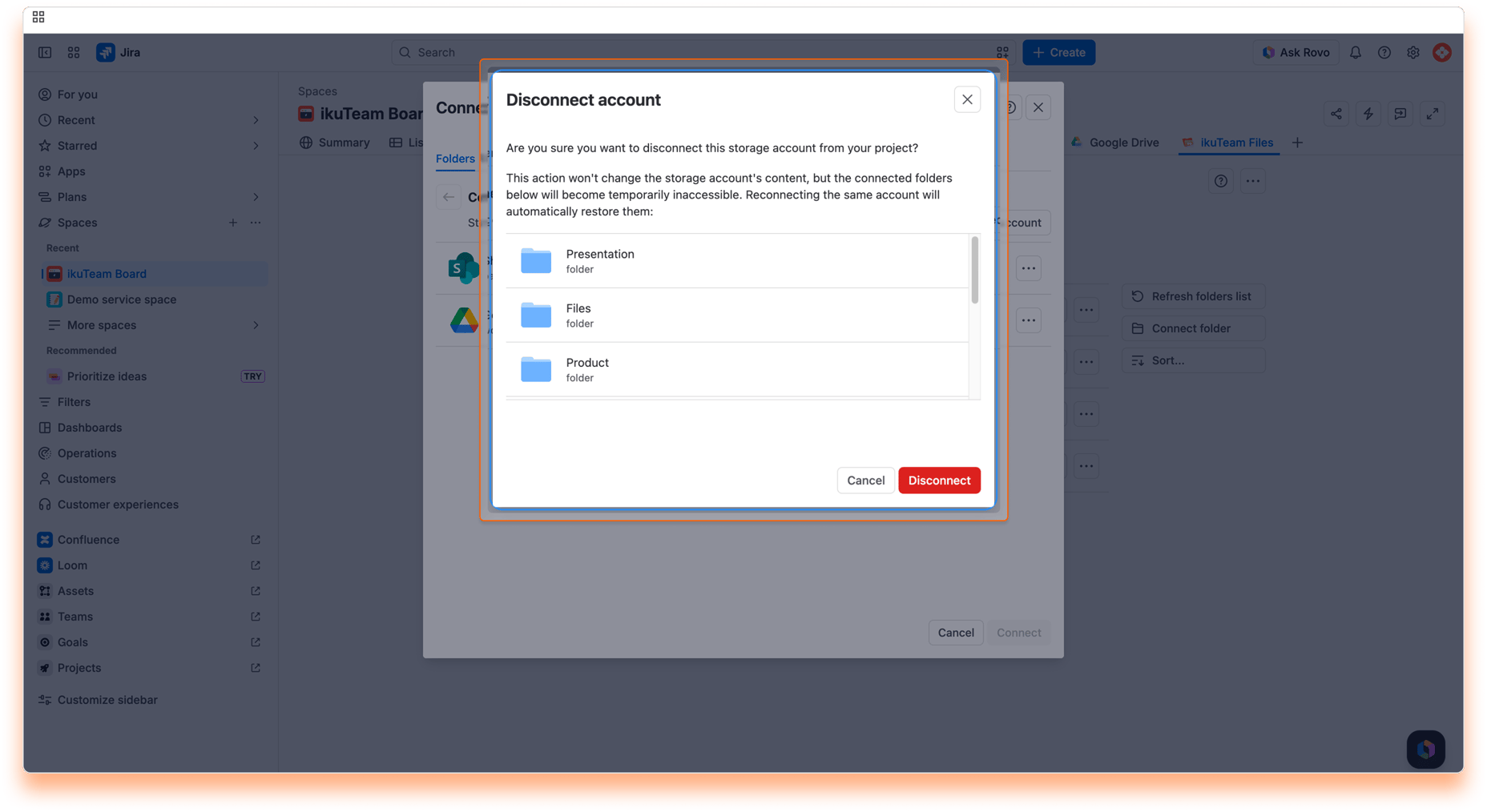Expand the Recent section chevron
The width and height of the screenshot is (1487, 812).
tap(256, 120)
